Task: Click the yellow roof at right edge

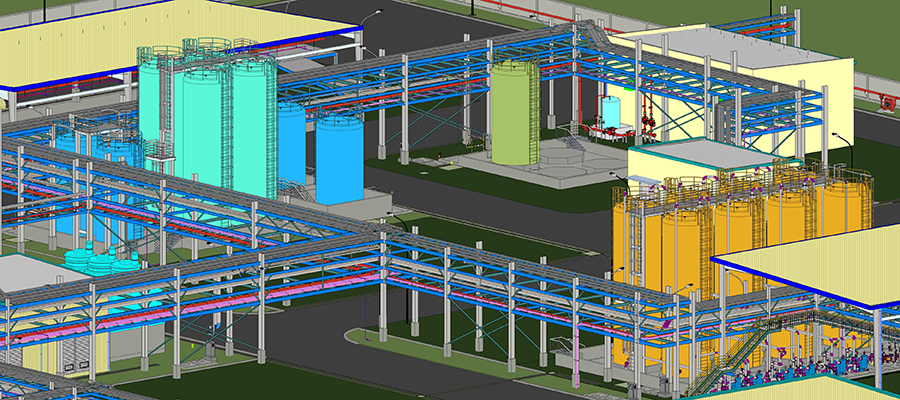Action: 820,263
